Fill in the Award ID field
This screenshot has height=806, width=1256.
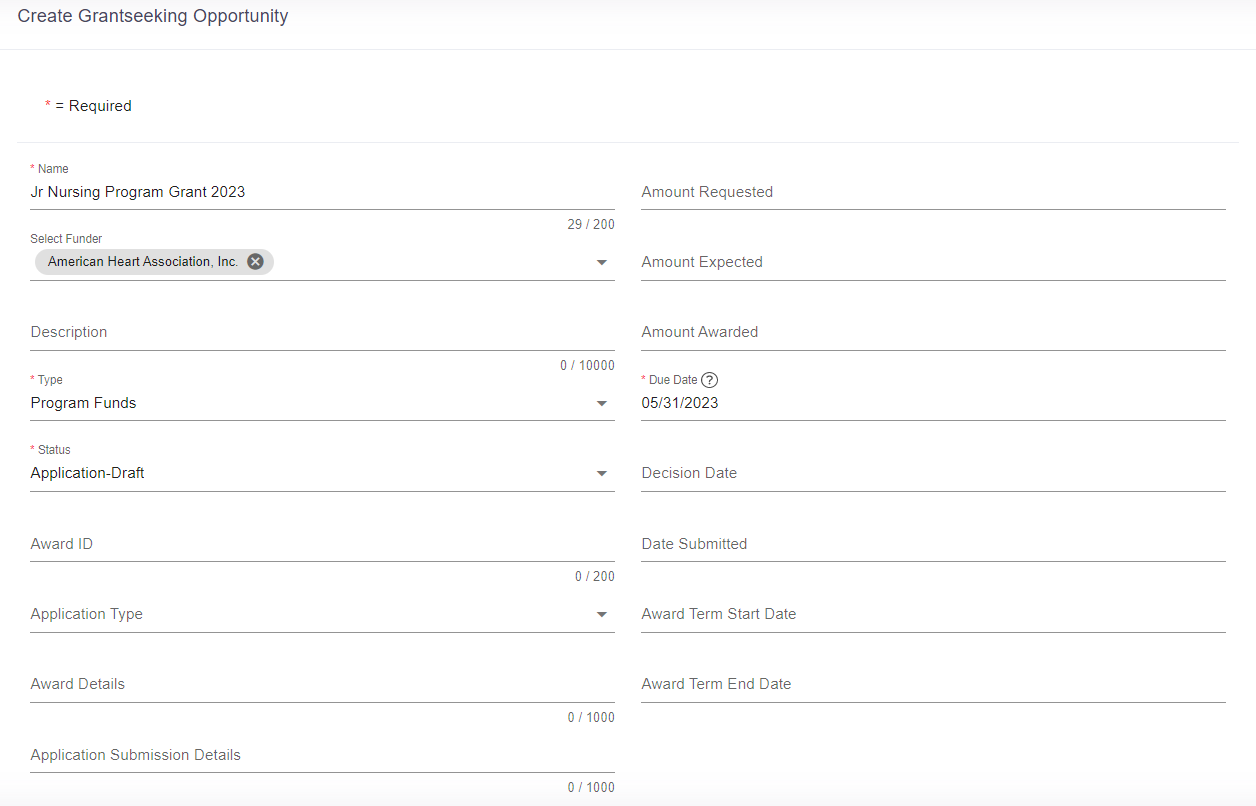(322, 544)
